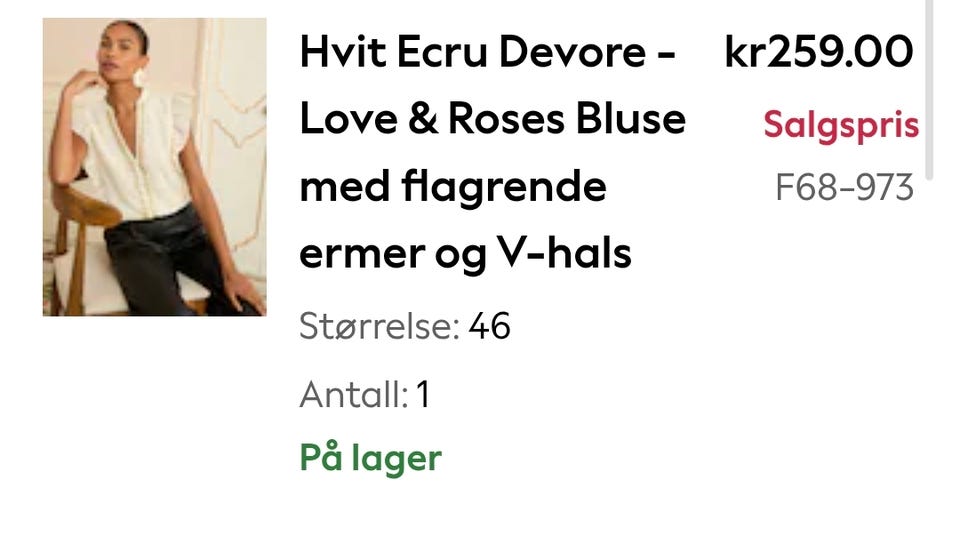Image resolution: width=960 pixels, height=536 pixels.
Task: Click the model's face in product photo
Action: click(x=118, y=50)
